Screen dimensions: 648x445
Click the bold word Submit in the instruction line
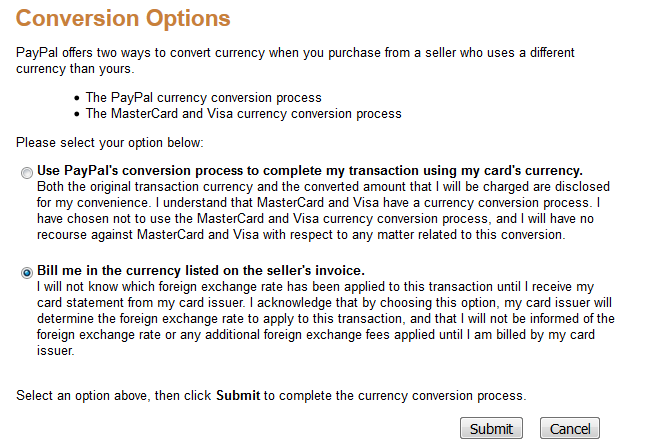(x=238, y=396)
